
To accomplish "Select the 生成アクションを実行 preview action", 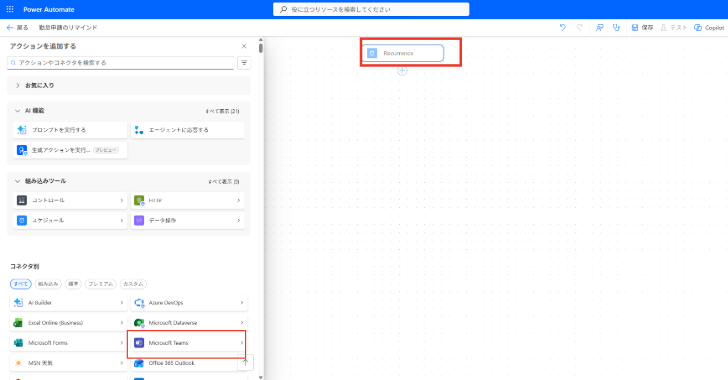I will pyautogui.click(x=70, y=150).
